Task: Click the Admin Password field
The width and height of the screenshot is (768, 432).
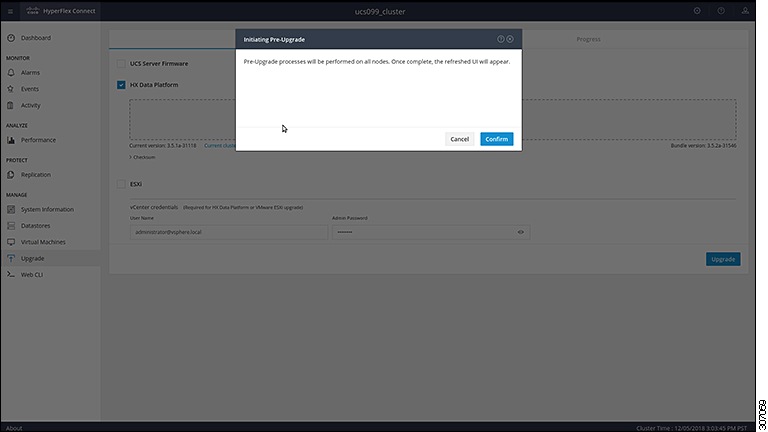Action: (x=431, y=232)
